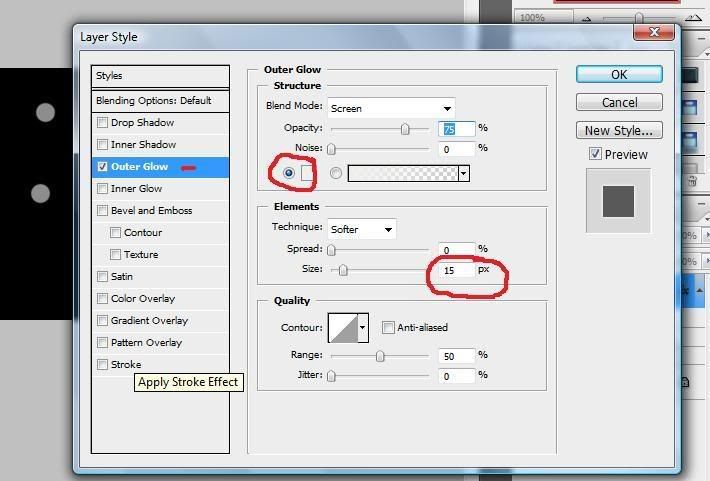Click the Noise slider handle

click(x=331, y=149)
